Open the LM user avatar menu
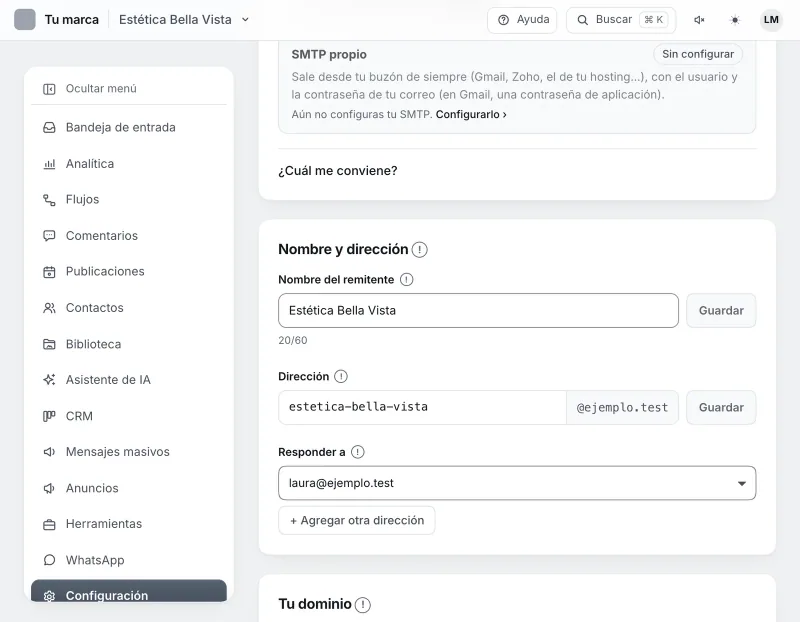 click(x=771, y=20)
